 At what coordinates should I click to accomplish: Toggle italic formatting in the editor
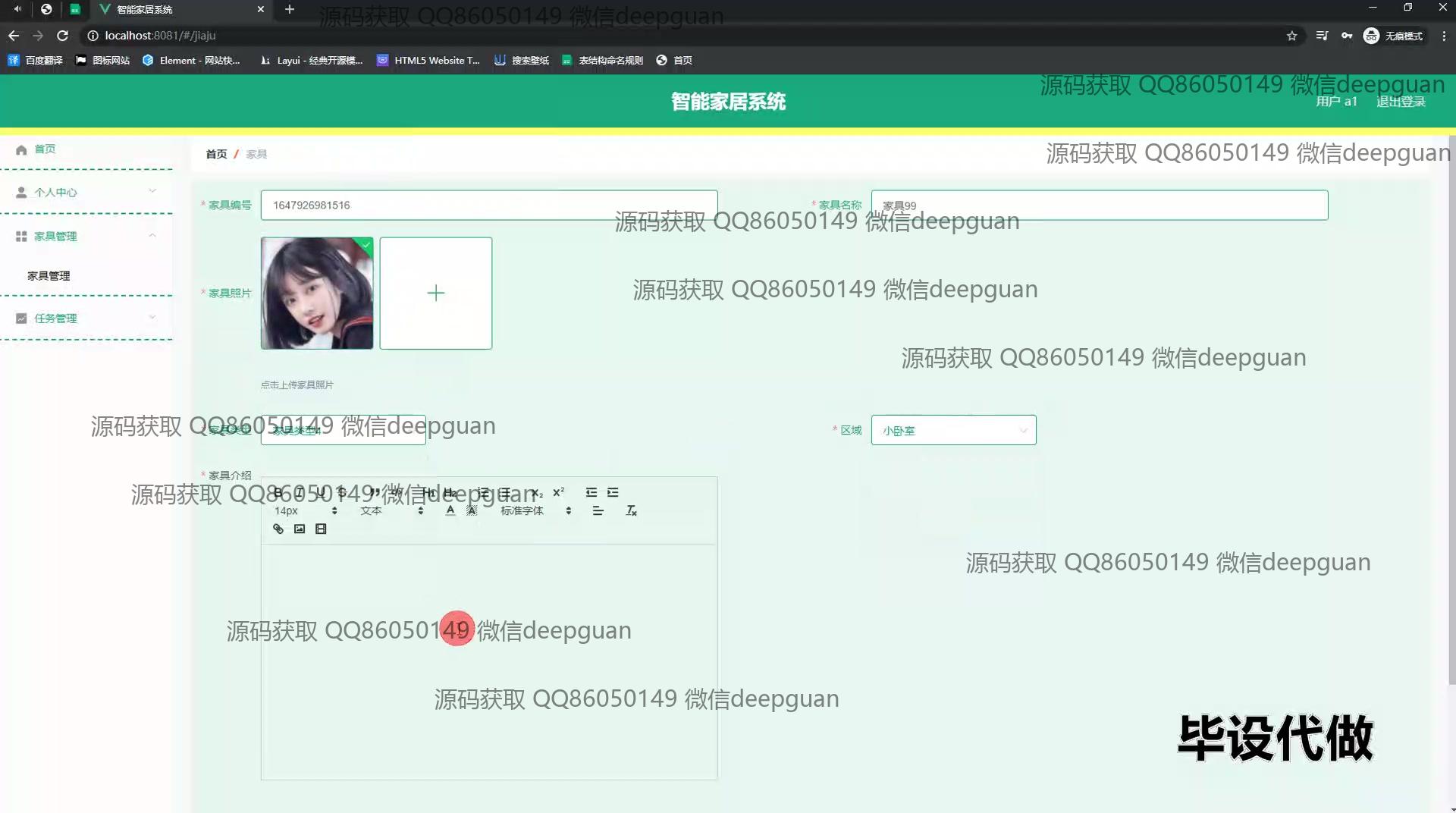pos(300,492)
